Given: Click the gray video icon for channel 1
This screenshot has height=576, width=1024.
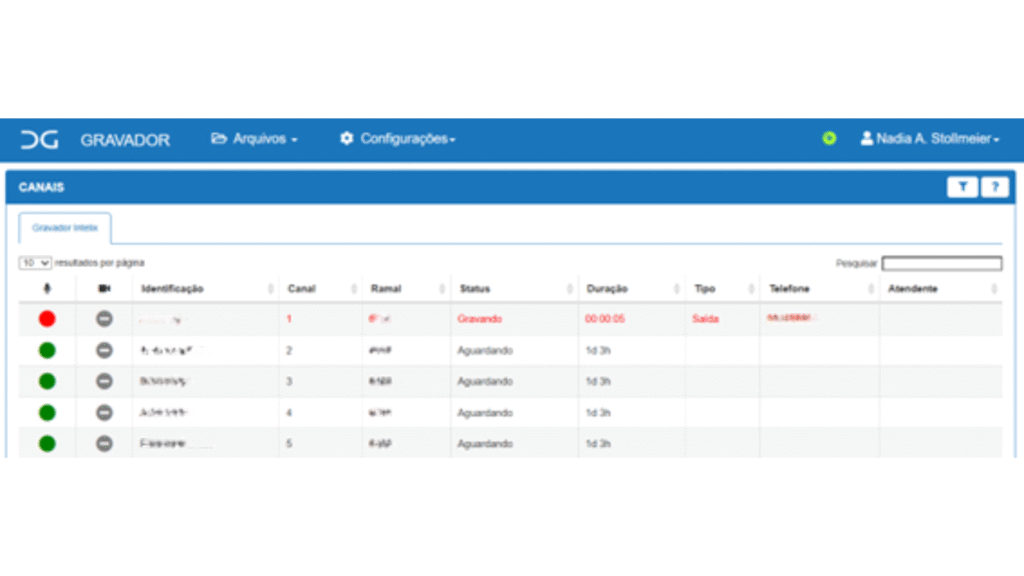Looking at the screenshot, I should 104,319.
